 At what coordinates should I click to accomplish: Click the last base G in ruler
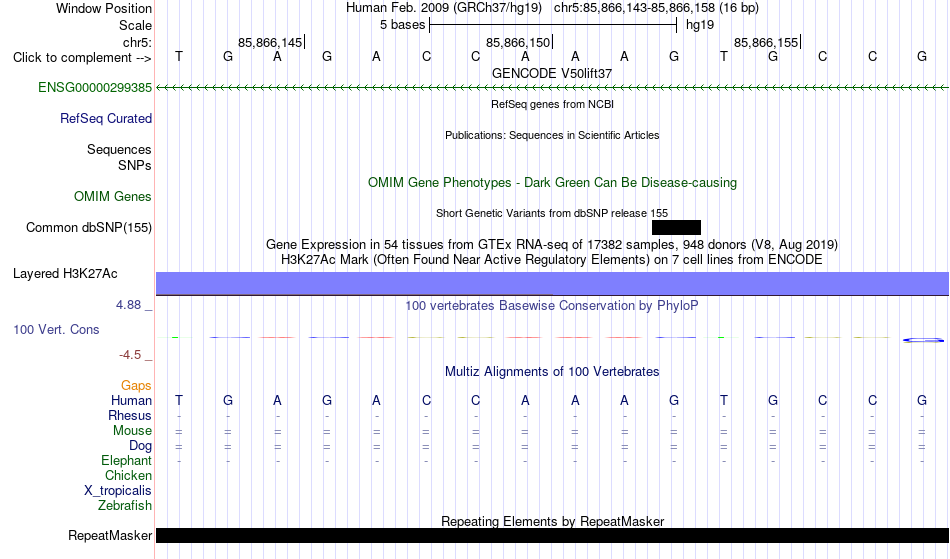(x=922, y=56)
